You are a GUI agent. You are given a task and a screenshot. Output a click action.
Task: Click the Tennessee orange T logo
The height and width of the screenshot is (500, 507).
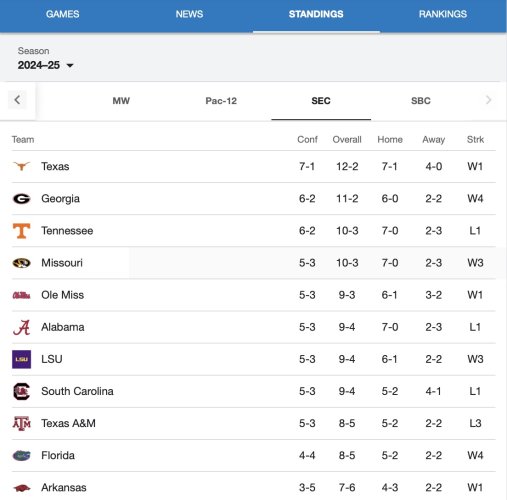tap(21, 231)
